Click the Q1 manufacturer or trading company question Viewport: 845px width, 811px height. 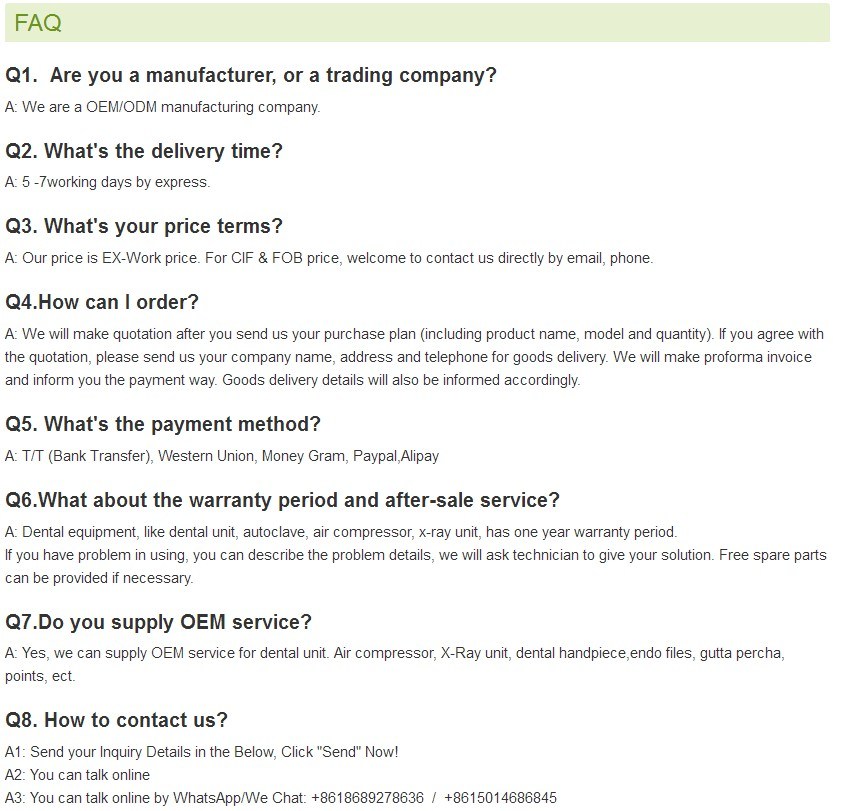click(x=251, y=75)
